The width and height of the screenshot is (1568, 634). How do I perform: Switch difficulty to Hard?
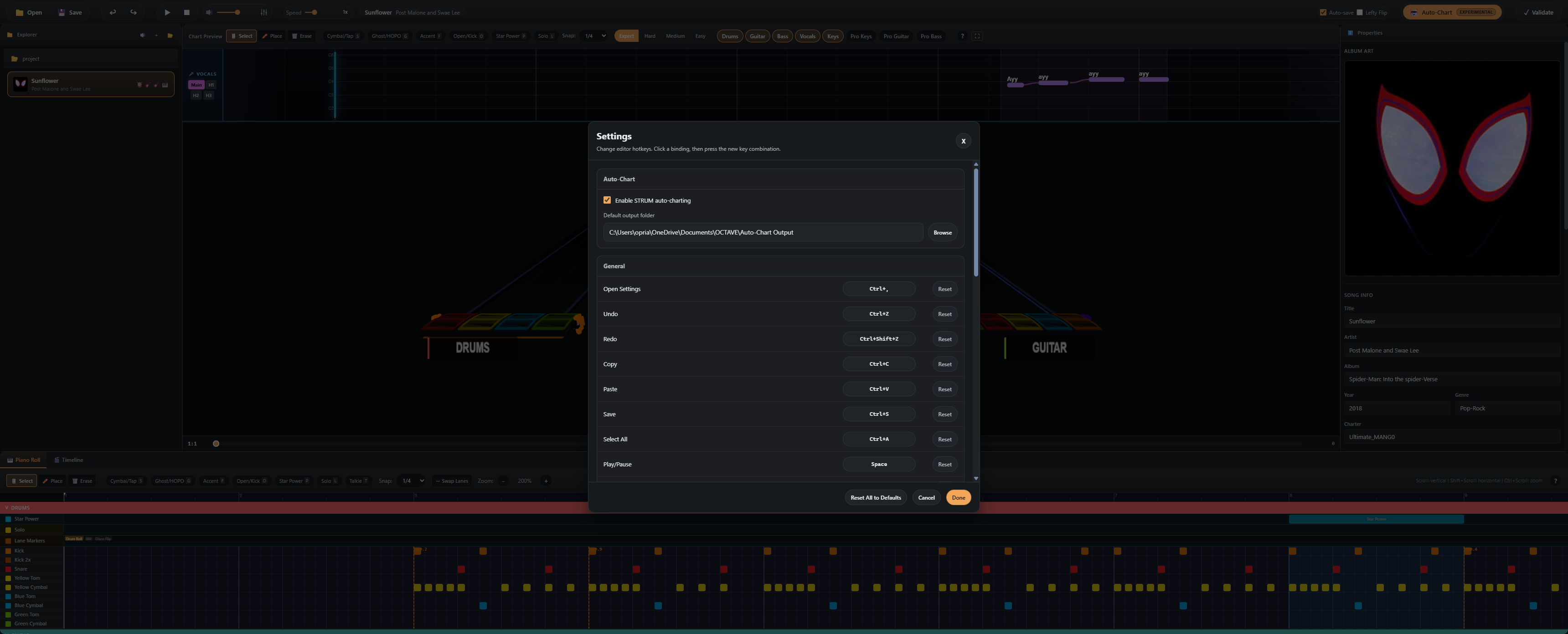650,36
